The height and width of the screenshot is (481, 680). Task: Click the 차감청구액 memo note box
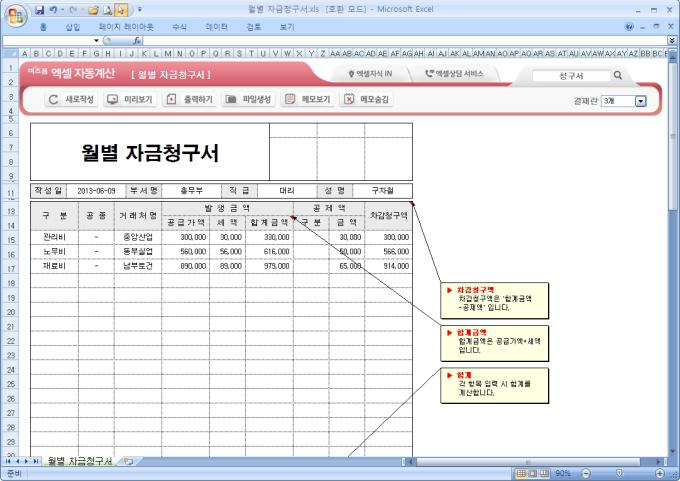(x=494, y=300)
